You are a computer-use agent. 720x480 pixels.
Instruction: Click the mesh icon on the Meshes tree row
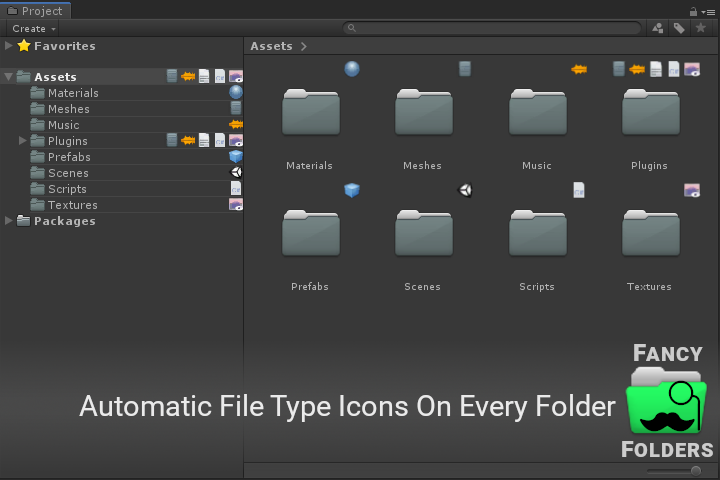coord(236,108)
